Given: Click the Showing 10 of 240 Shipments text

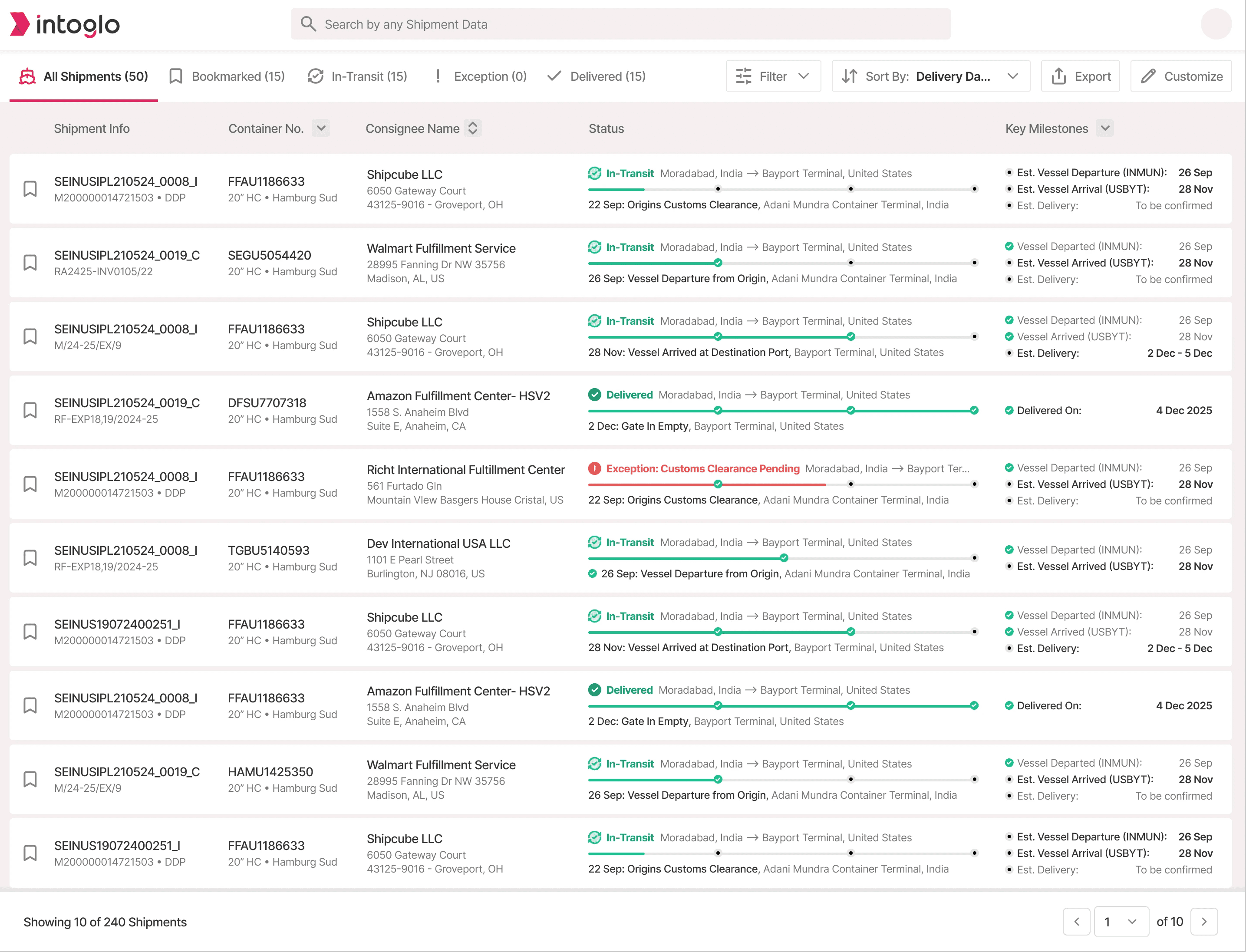Looking at the screenshot, I should (105, 922).
